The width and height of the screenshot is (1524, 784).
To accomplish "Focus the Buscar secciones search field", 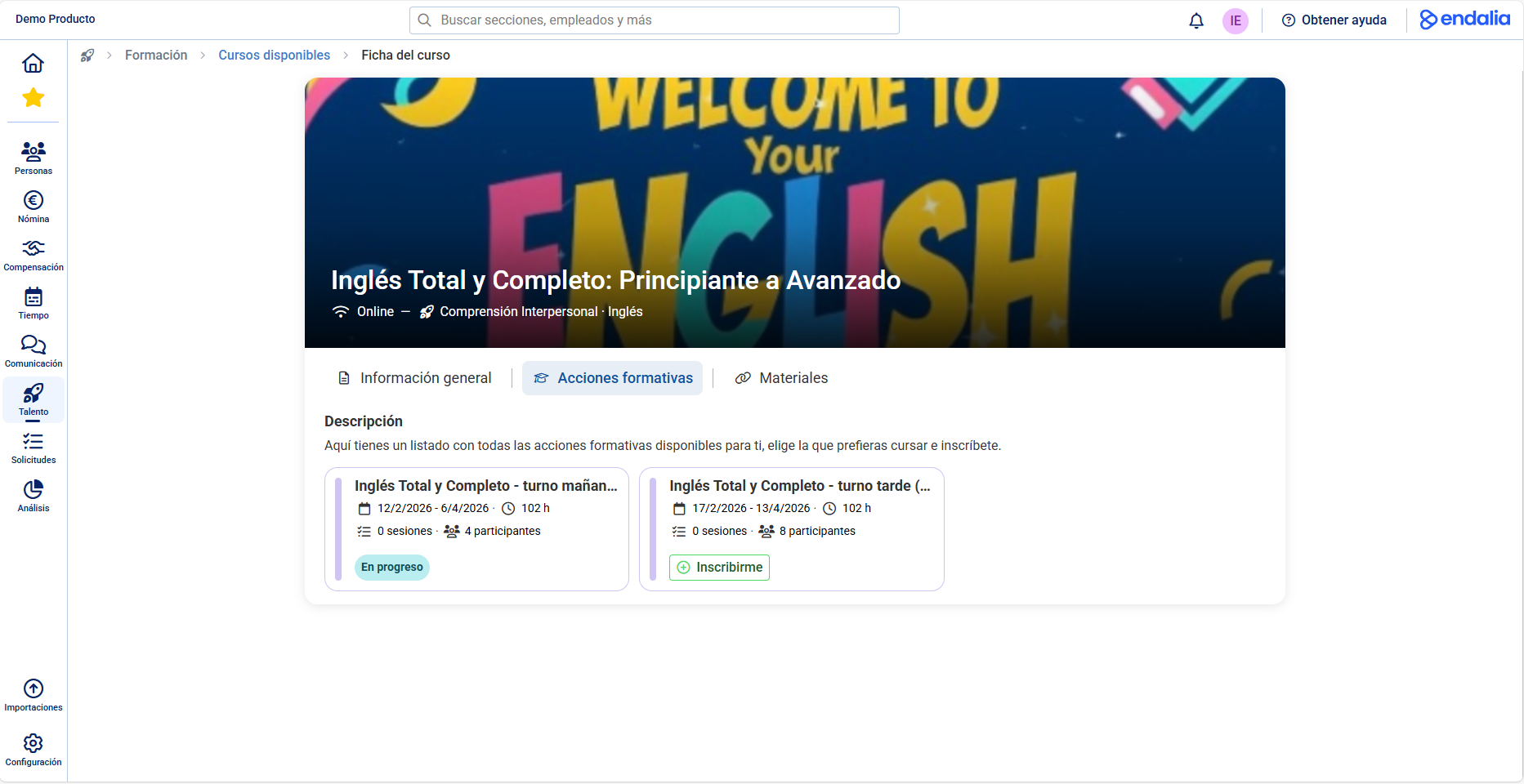I will point(655,20).
